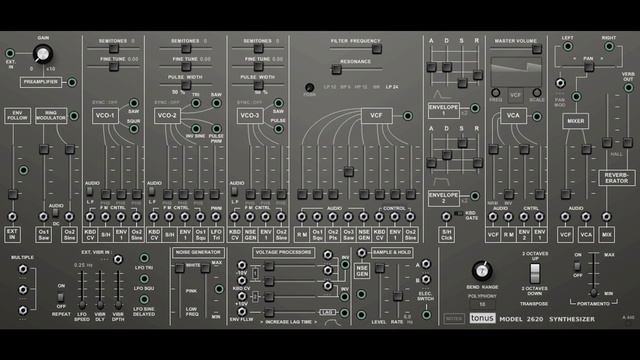Select the BR filter mode
Viewport: 640px width, 360px height.
376,87
